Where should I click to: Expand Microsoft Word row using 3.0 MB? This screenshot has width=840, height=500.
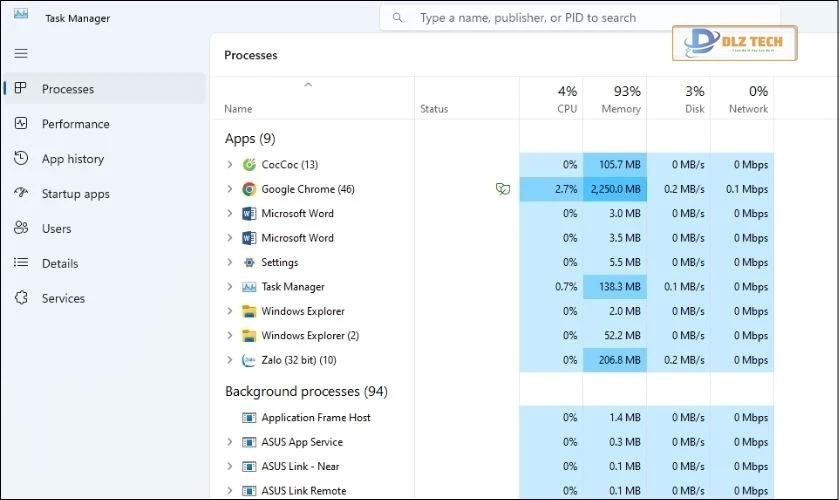pos(230,213)
